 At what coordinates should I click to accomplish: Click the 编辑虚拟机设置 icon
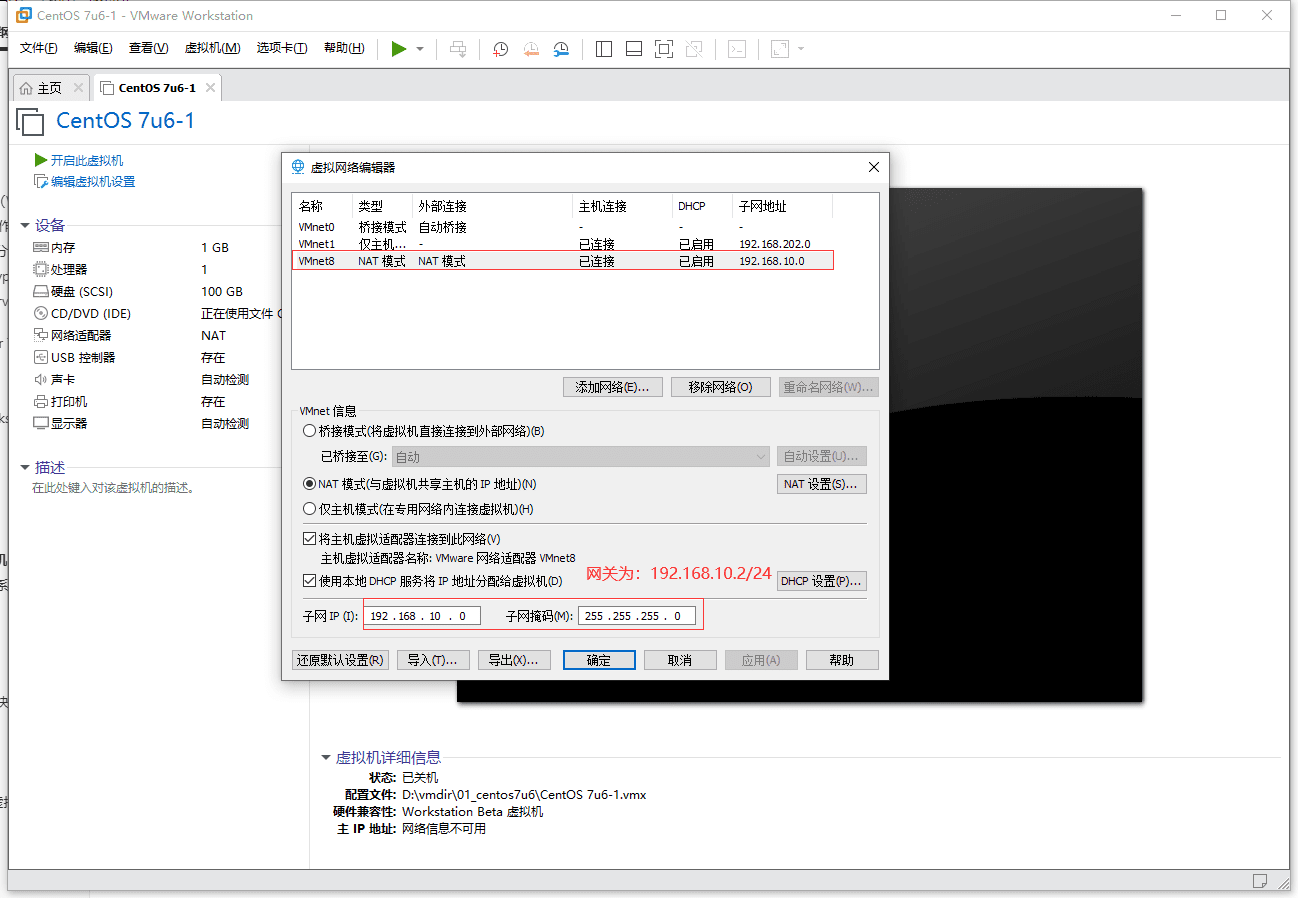pyautogui.click(x=40, y=181)
